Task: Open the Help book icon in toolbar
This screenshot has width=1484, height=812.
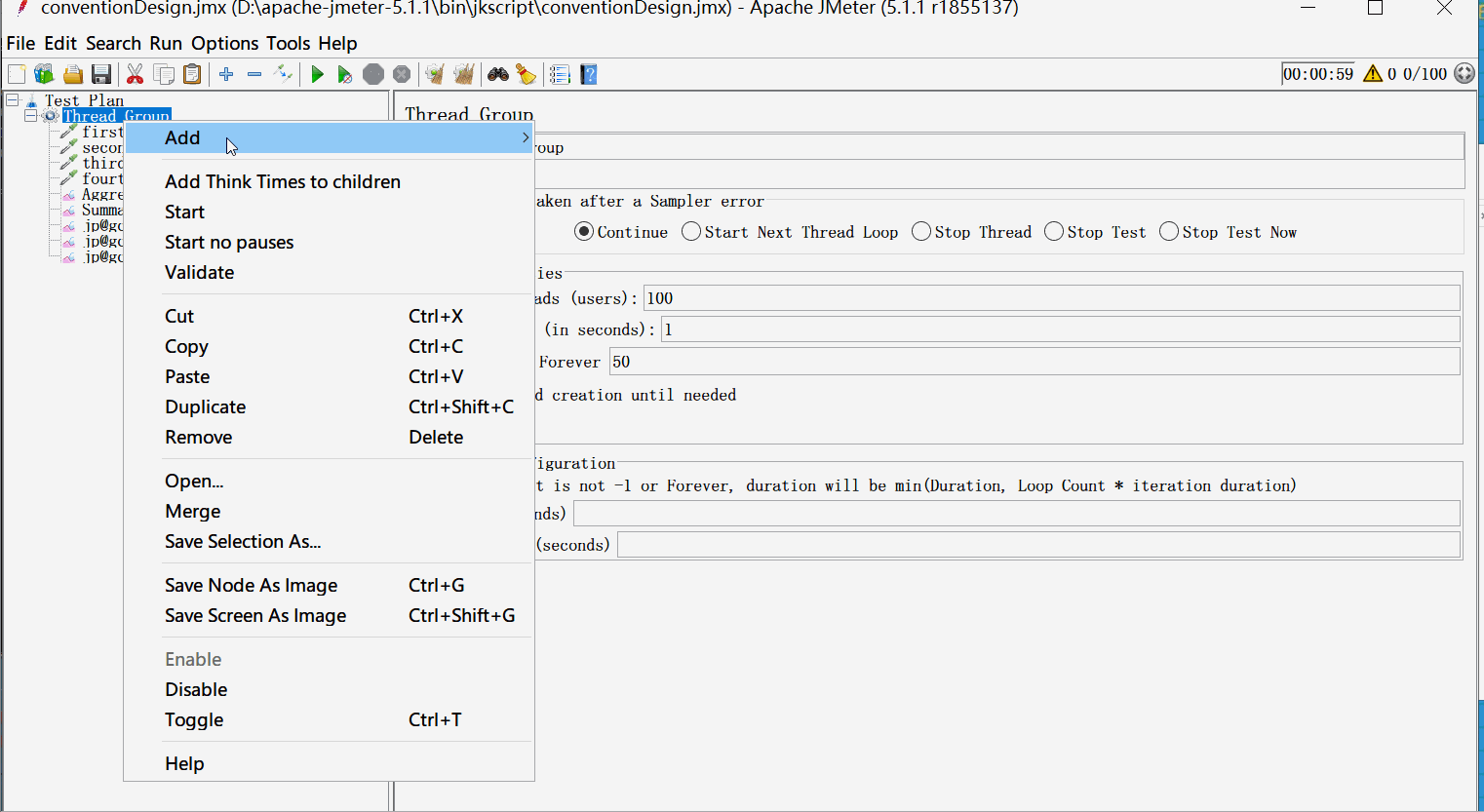Action: (588, 74)
